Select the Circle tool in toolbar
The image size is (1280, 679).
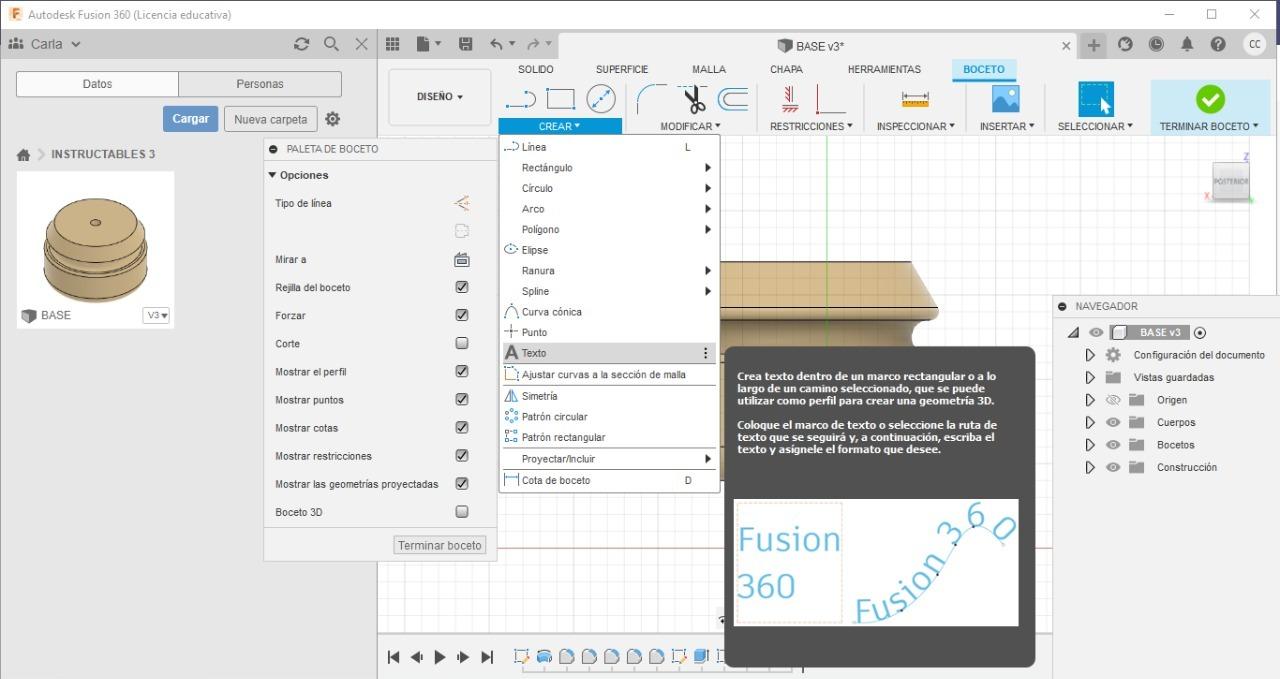pos(600,98)
